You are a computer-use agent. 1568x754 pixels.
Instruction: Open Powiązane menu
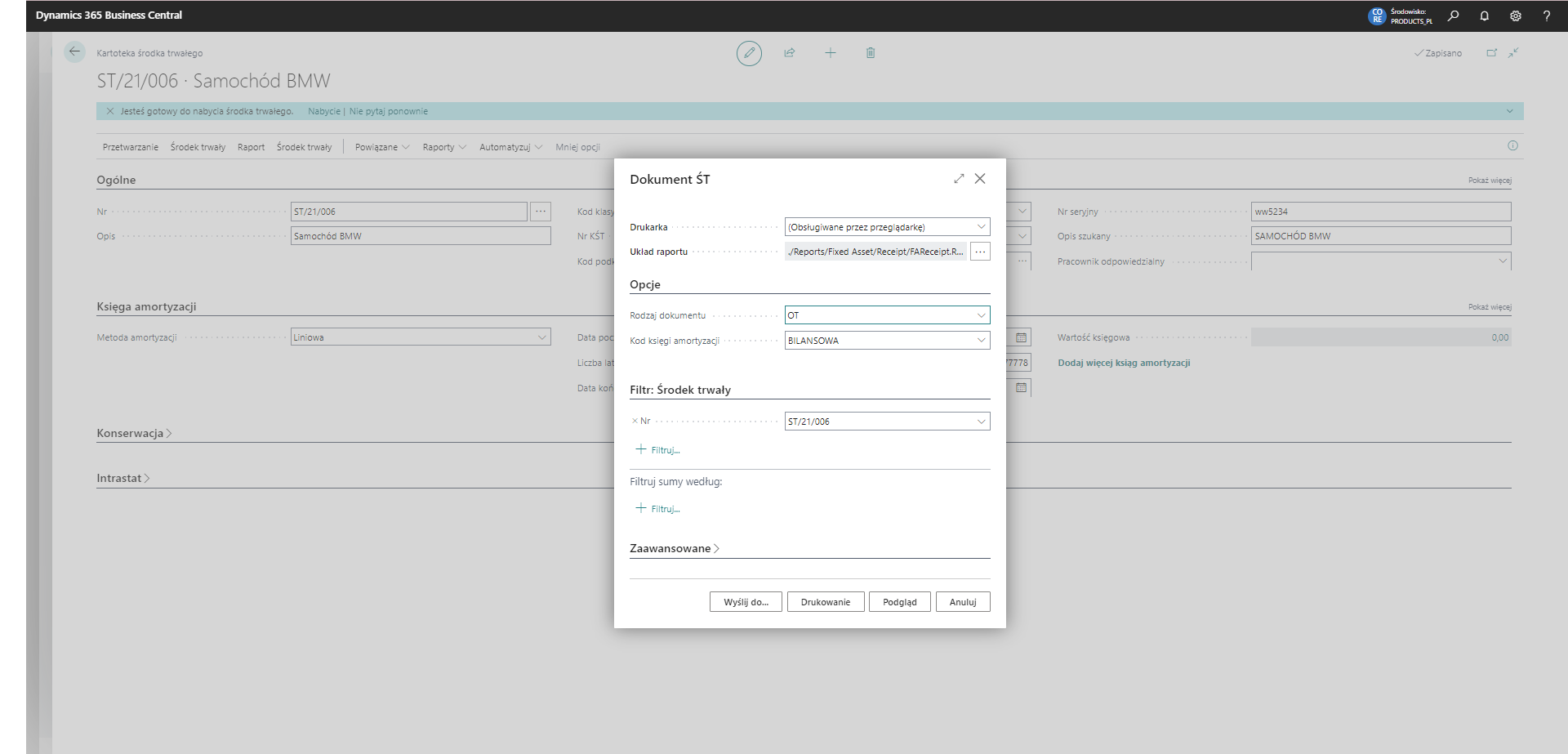point(382,147)
